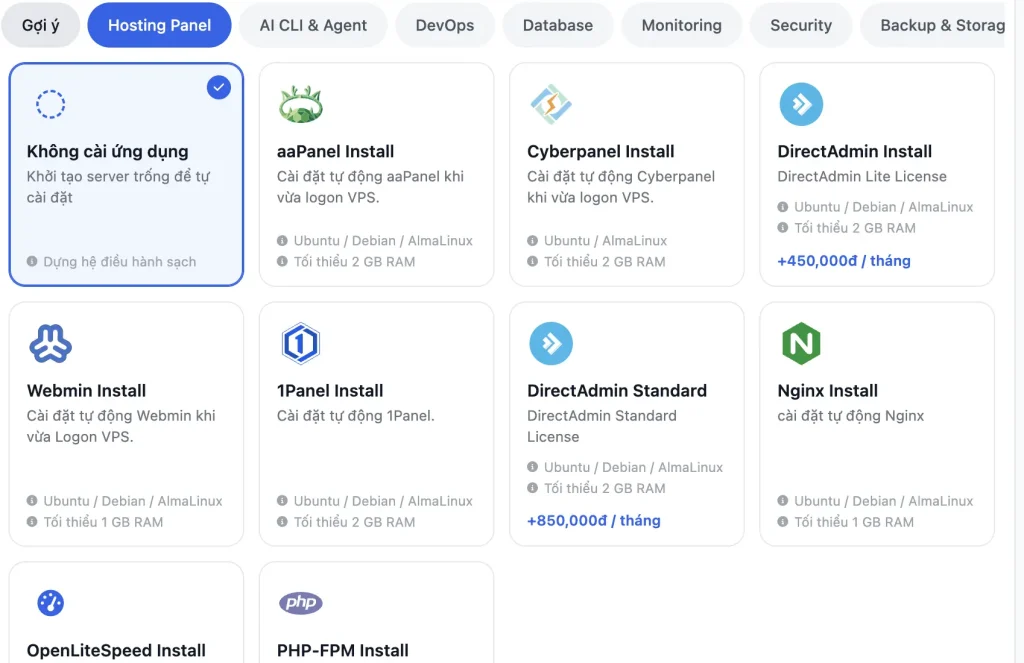Choose the Cyberpanel Install title
Image resolution: width=1024 pixels, height=663 pixels.
pos(600,152)
